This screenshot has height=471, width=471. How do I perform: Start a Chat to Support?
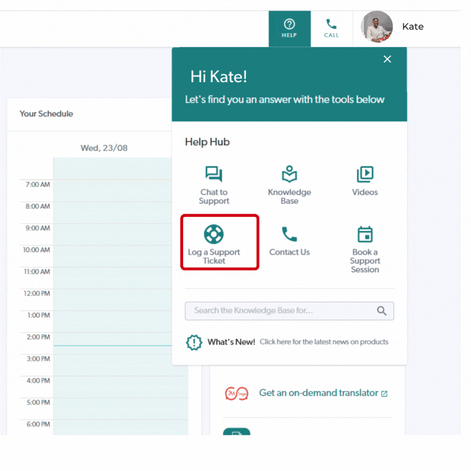click(214, 185)
